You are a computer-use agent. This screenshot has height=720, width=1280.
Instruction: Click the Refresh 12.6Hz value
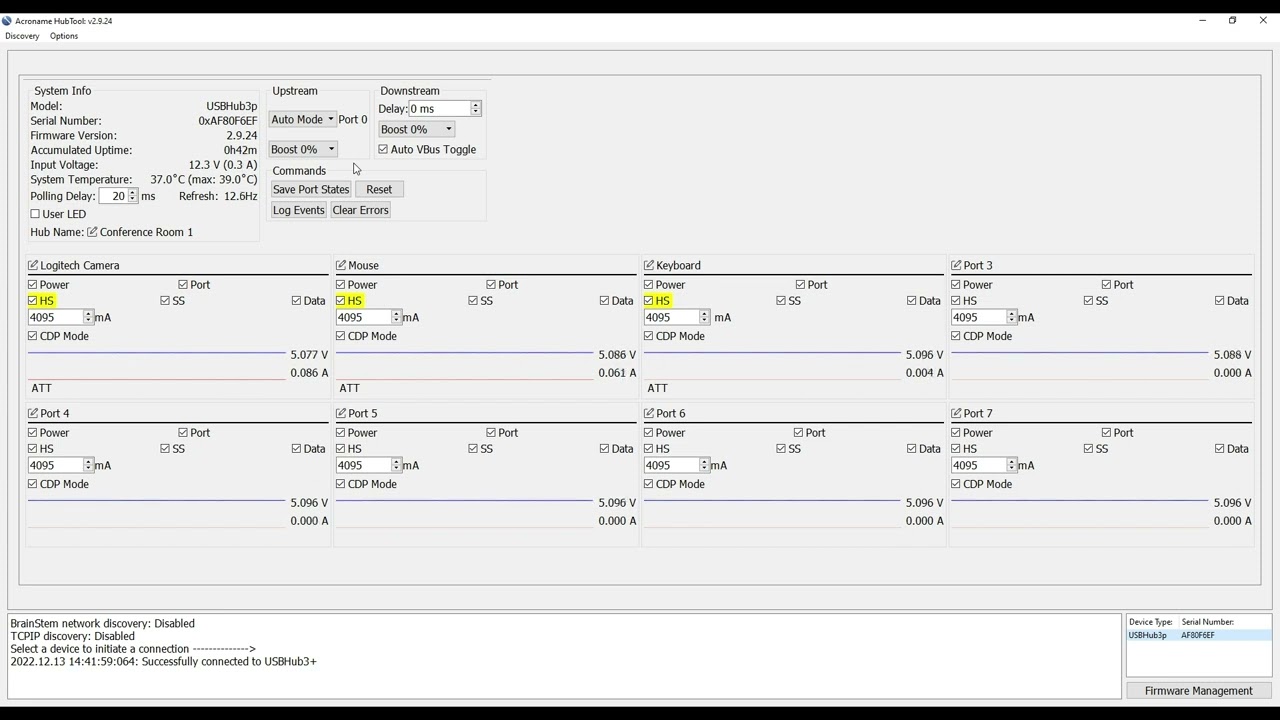click(x=240, y=196)
